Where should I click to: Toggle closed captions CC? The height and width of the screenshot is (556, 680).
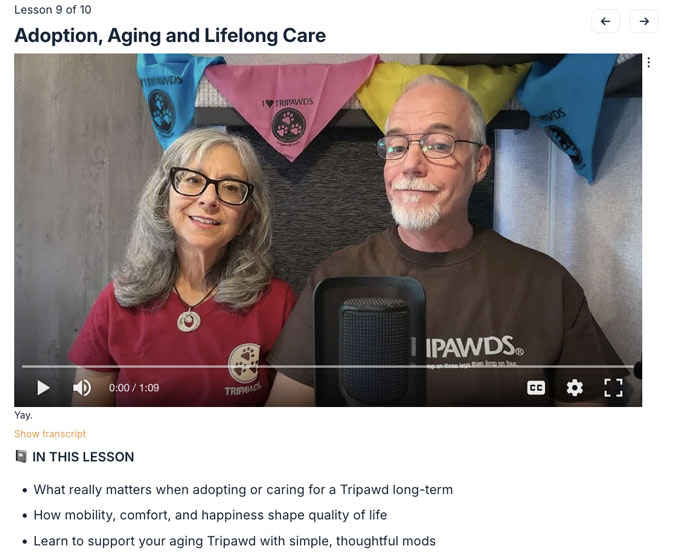point(536,387)
